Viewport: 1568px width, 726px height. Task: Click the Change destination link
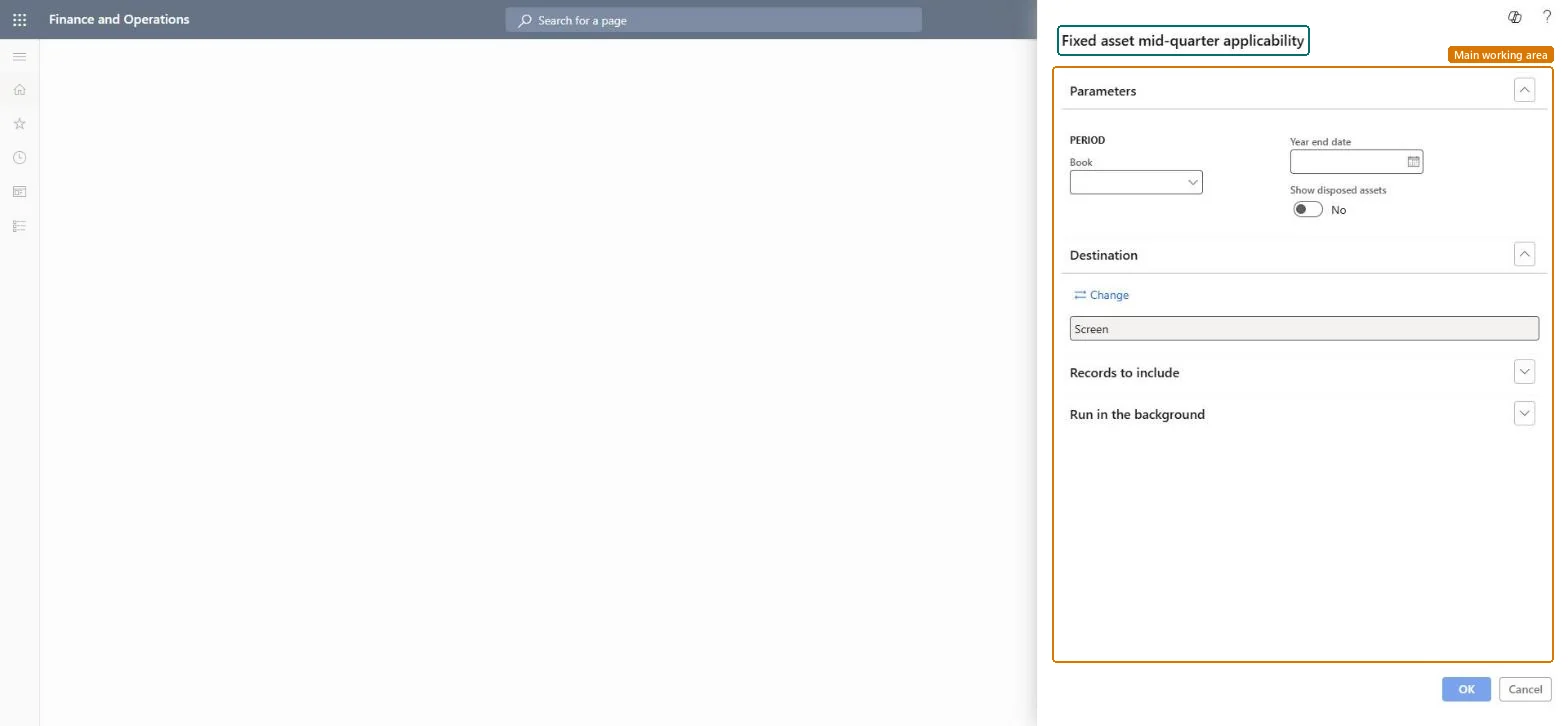coord(1101,295)
